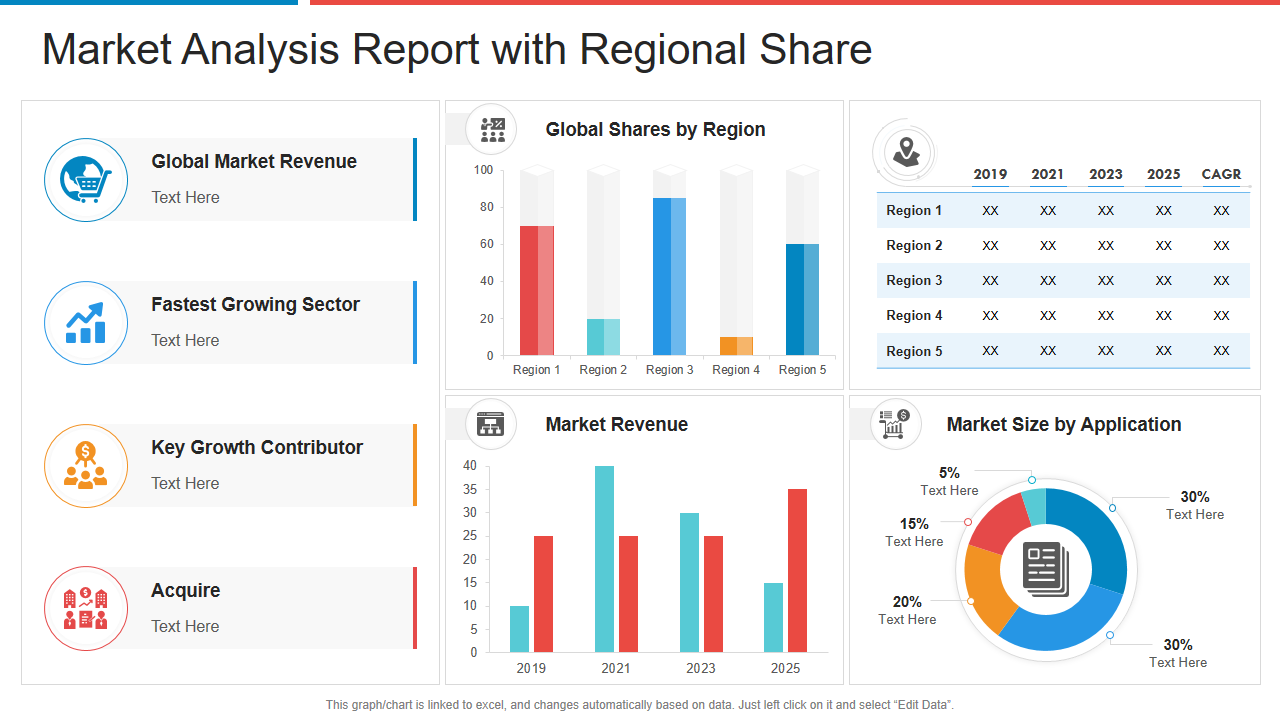Select the calculator icon above Global Shares chart
The width and height of the screenshot is (1280, 720).
coord(490,128)
